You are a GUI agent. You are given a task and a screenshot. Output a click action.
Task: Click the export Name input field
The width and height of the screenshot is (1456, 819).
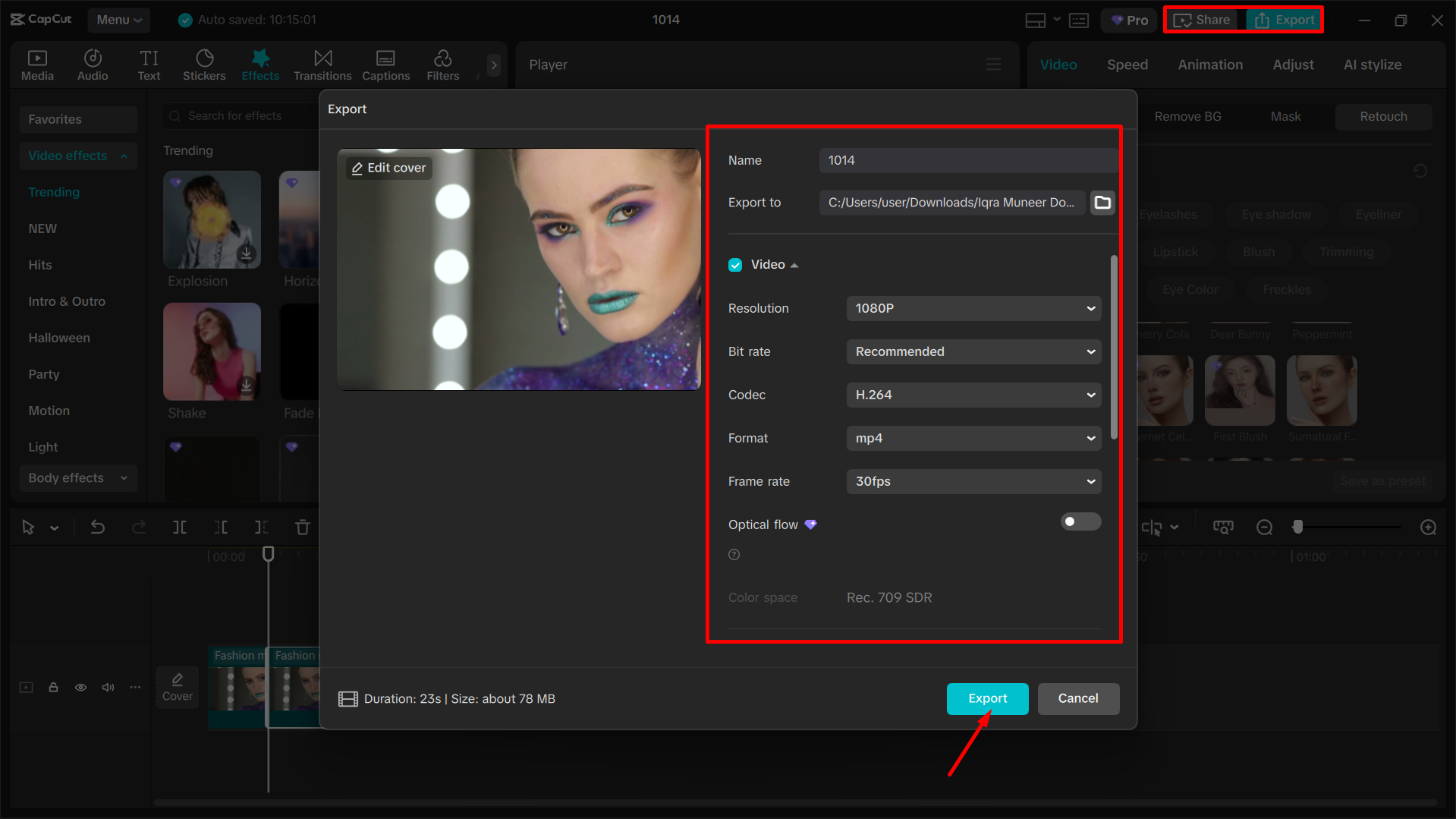(967, 160)
